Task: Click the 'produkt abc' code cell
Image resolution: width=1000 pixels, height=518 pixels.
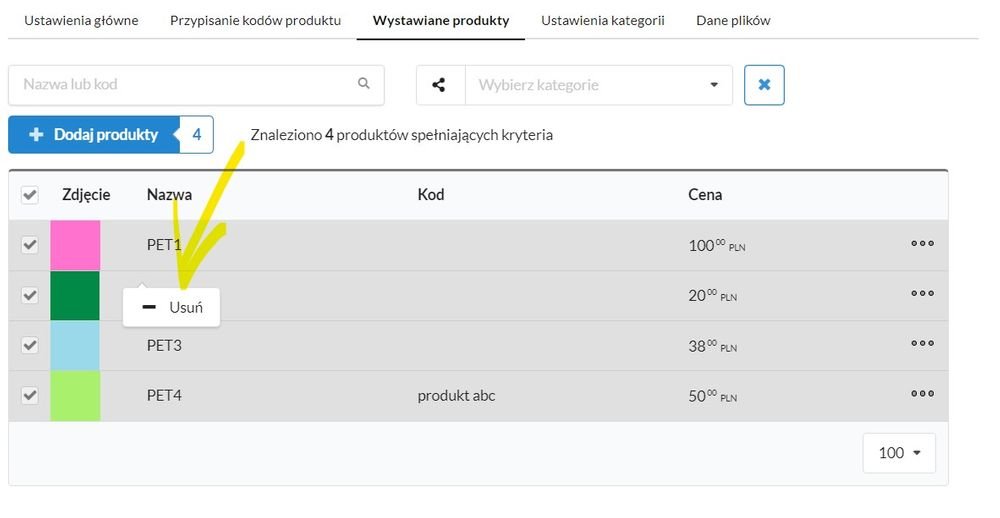Action: pyautogui.click(x=456, y=396)
